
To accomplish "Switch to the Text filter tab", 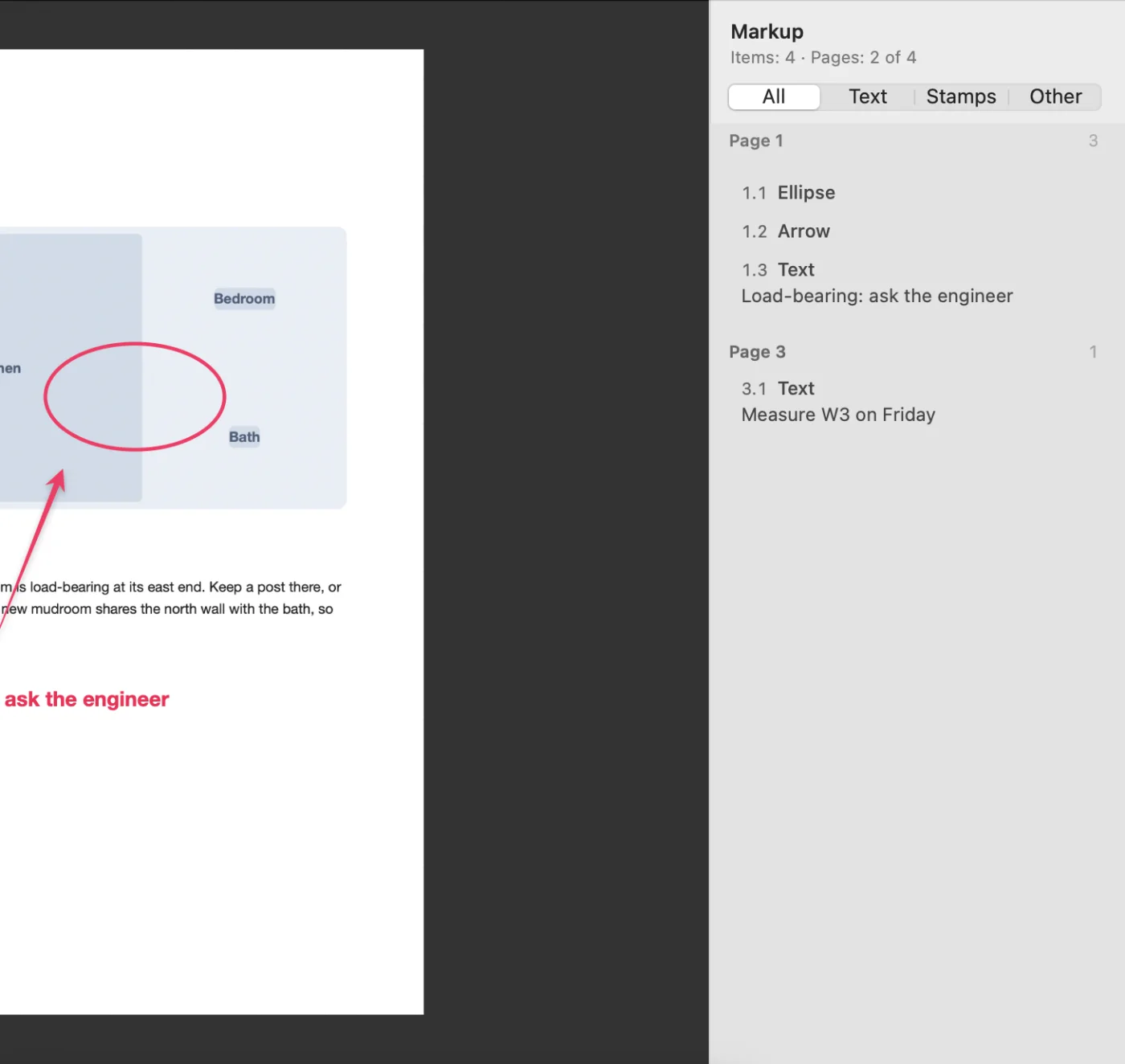I will pos(868,97).
